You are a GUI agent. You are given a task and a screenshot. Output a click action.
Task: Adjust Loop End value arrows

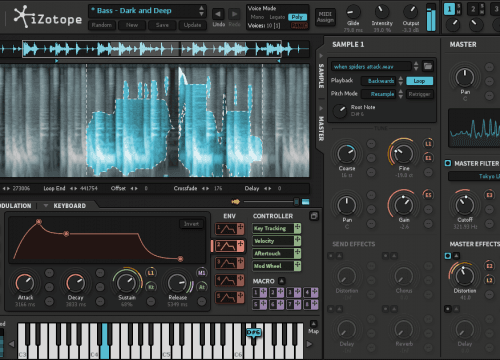point(73,189)
